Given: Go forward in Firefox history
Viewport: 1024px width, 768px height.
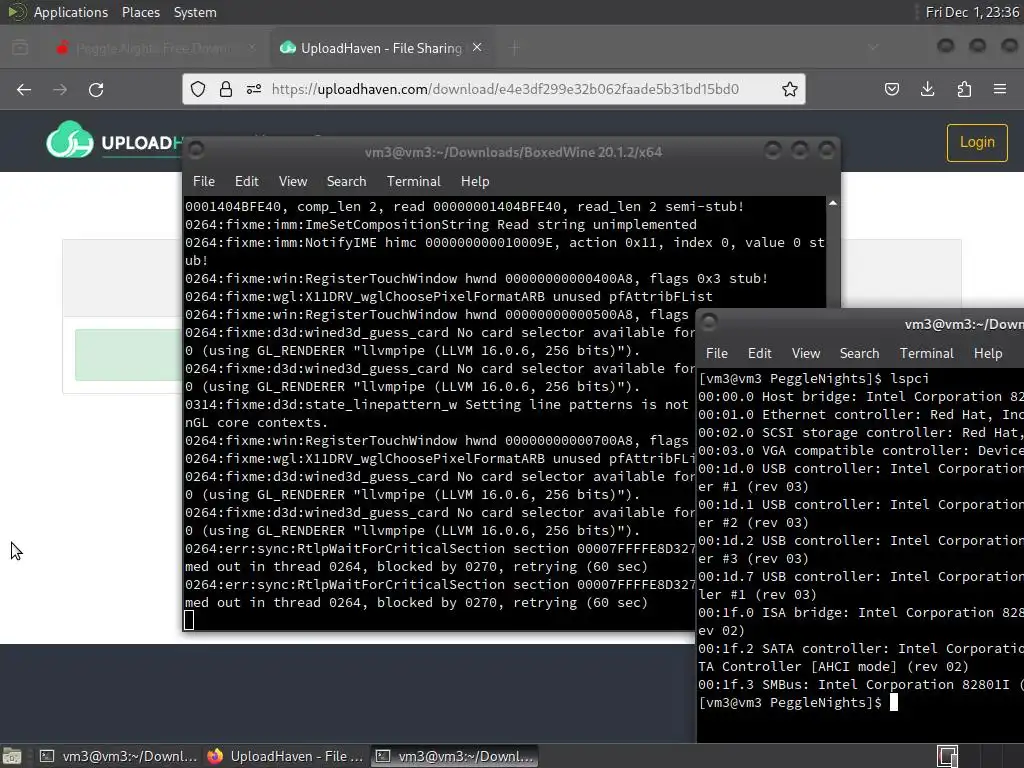Looking at the screenshot, I should (x=60, y=89).
